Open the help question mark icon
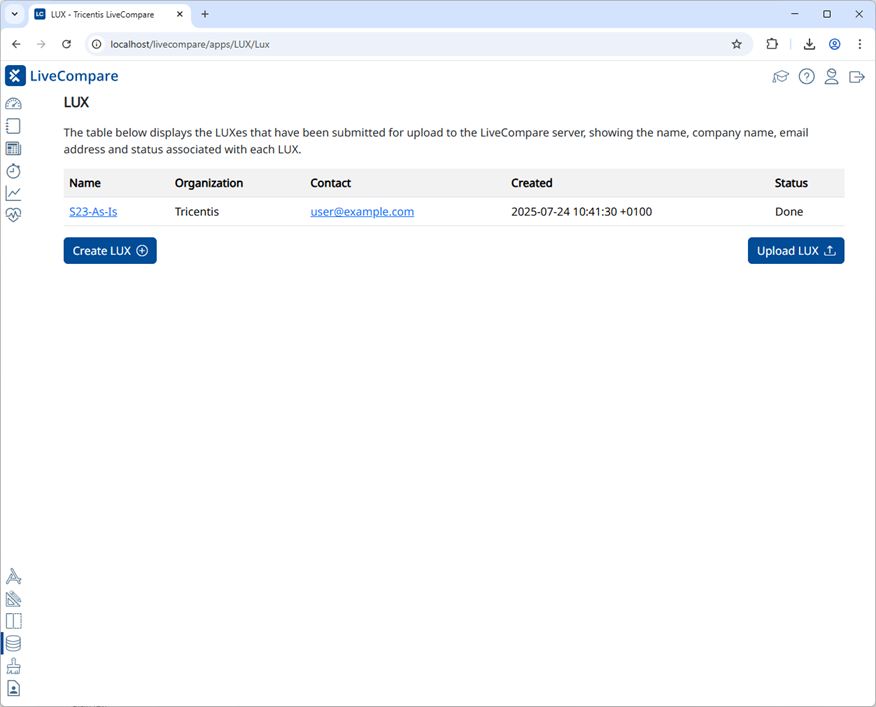 point(806,77)
